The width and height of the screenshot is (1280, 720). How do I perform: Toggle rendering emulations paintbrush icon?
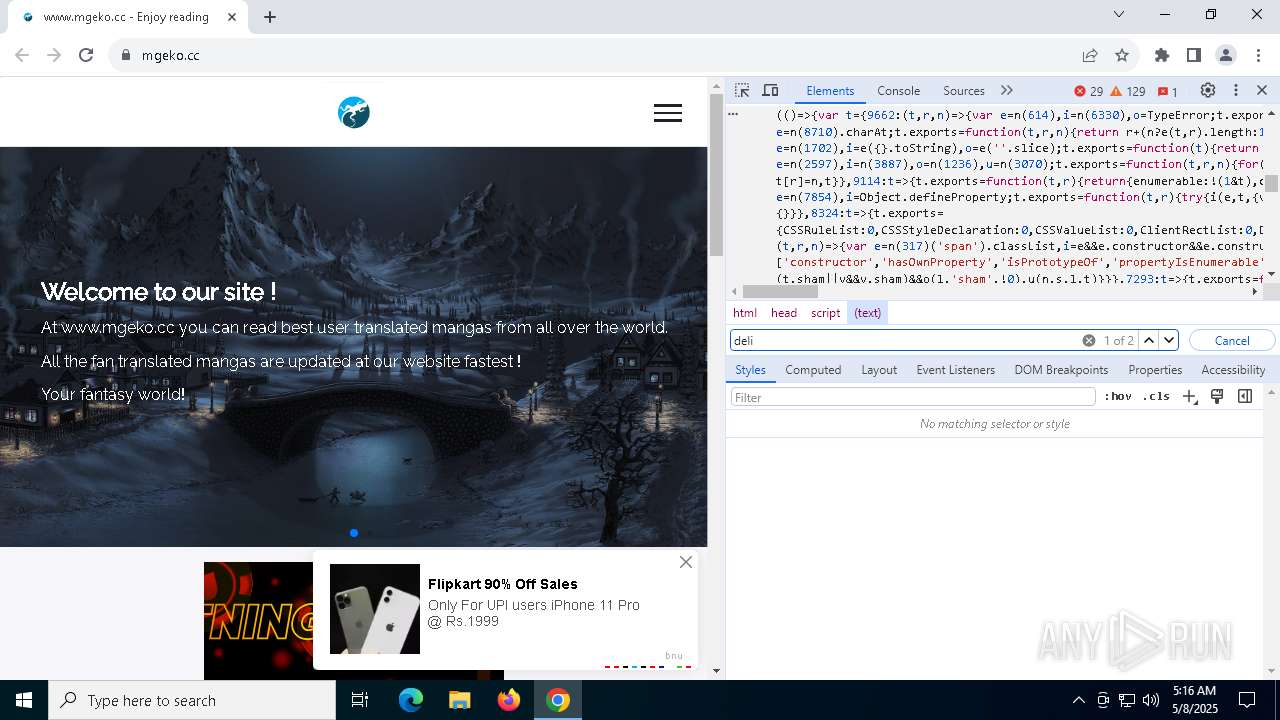pos(1217,397)
